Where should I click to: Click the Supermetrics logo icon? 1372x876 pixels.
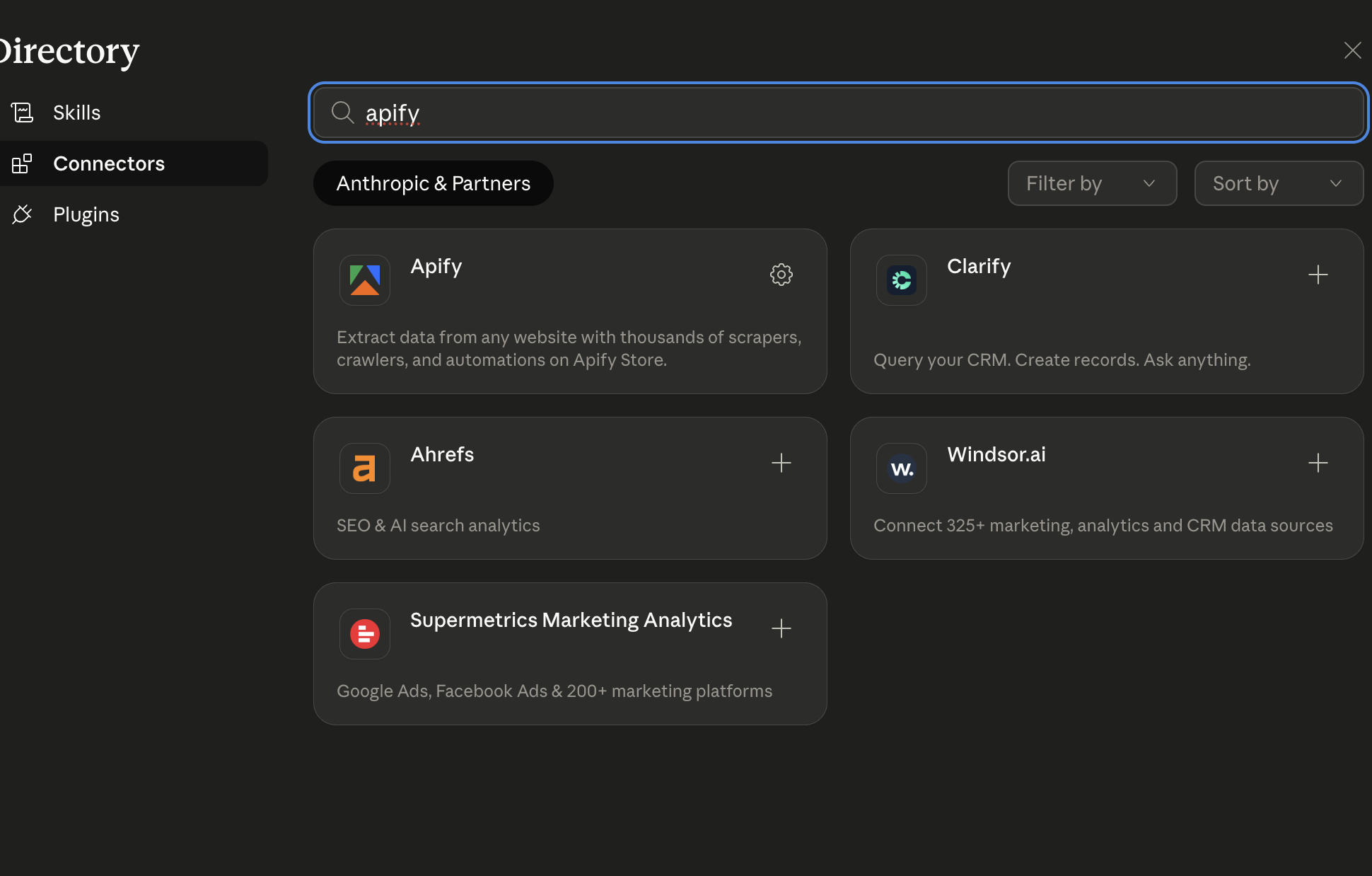(365, 634)
